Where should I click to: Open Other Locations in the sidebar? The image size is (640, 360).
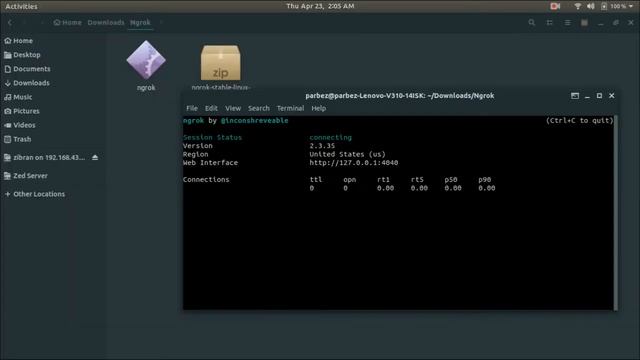coord(35,194)
